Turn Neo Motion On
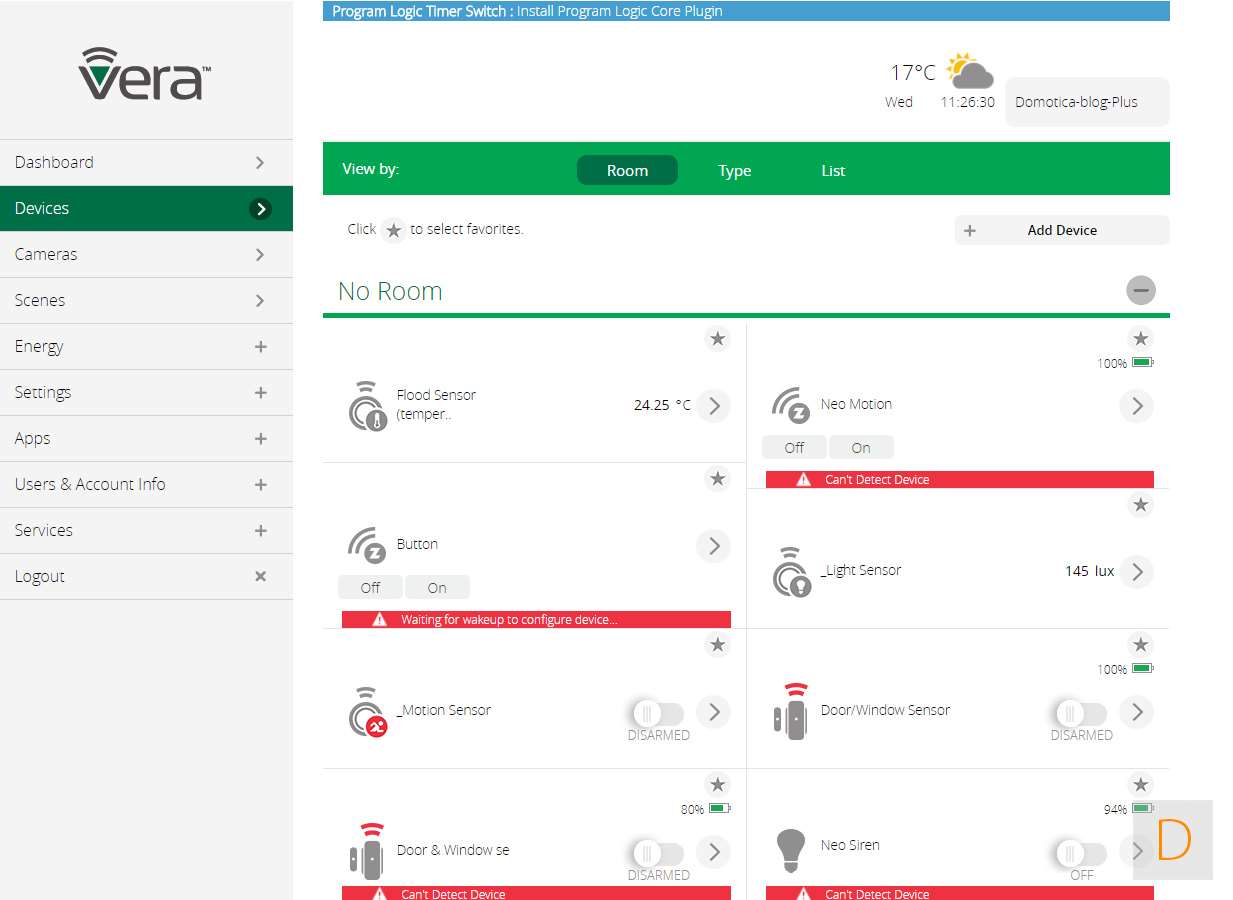The image size is (1233, 900). point(861,448)
